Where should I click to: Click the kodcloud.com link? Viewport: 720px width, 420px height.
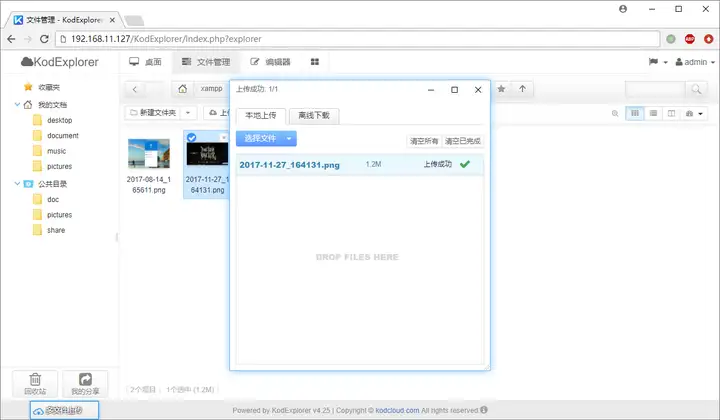397,410
